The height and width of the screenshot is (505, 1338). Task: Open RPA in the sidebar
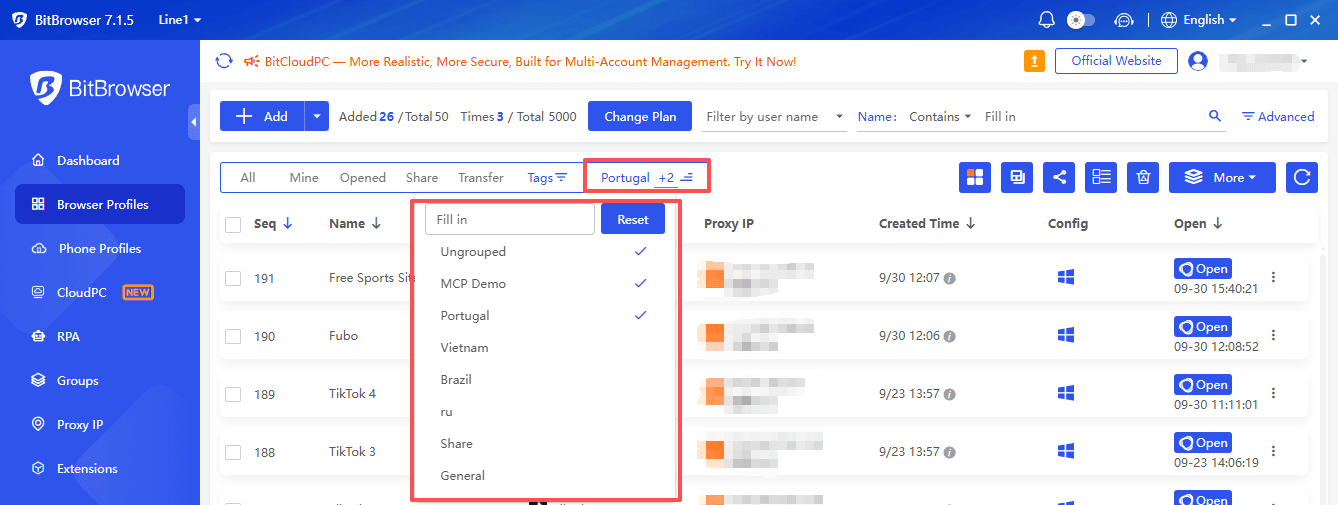100,336
